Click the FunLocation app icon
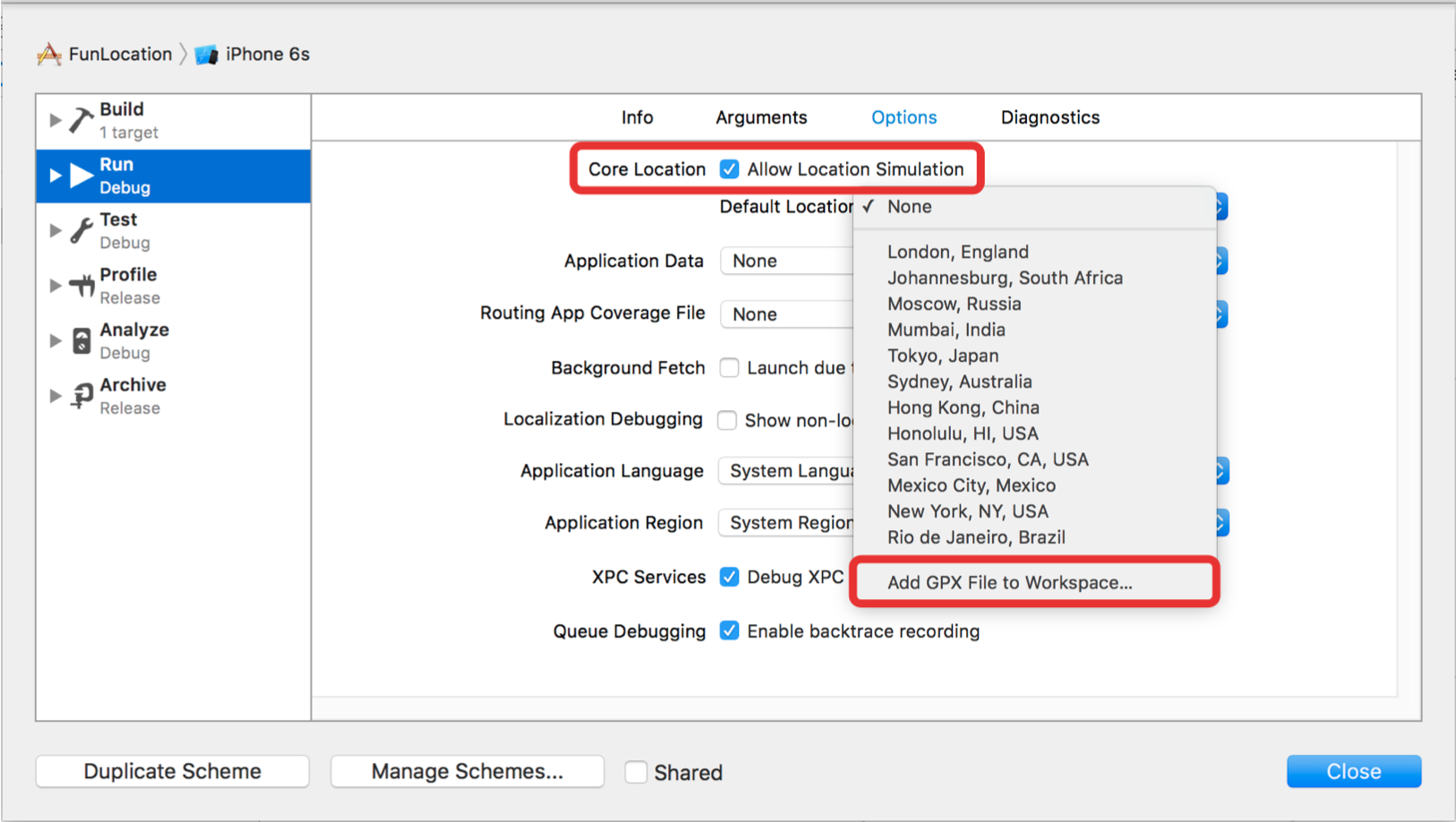This screenshot has height=822, width=1456. (x=49, y=55)
